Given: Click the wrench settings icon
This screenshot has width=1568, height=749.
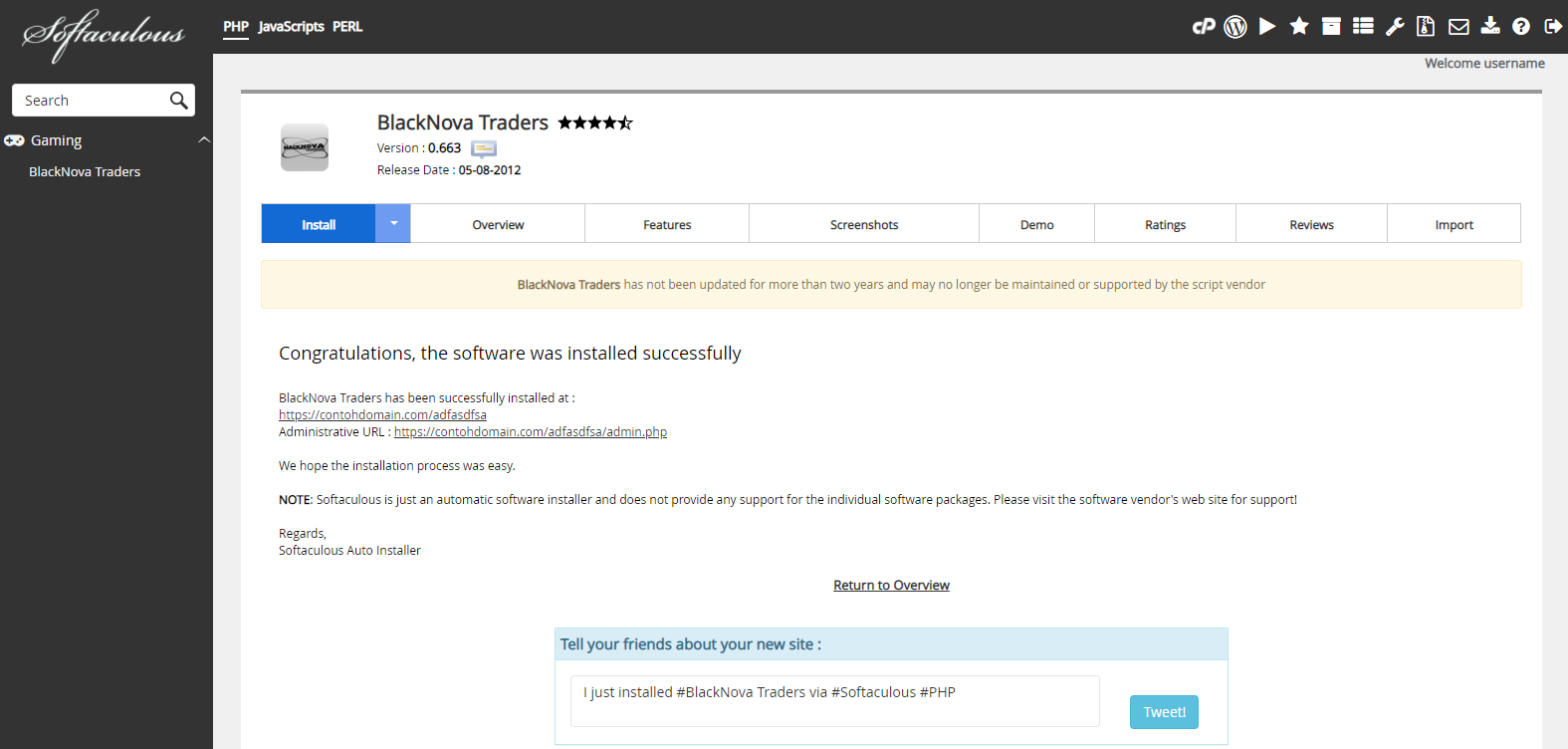Looking at the screenshot, I should [1395, 27].
